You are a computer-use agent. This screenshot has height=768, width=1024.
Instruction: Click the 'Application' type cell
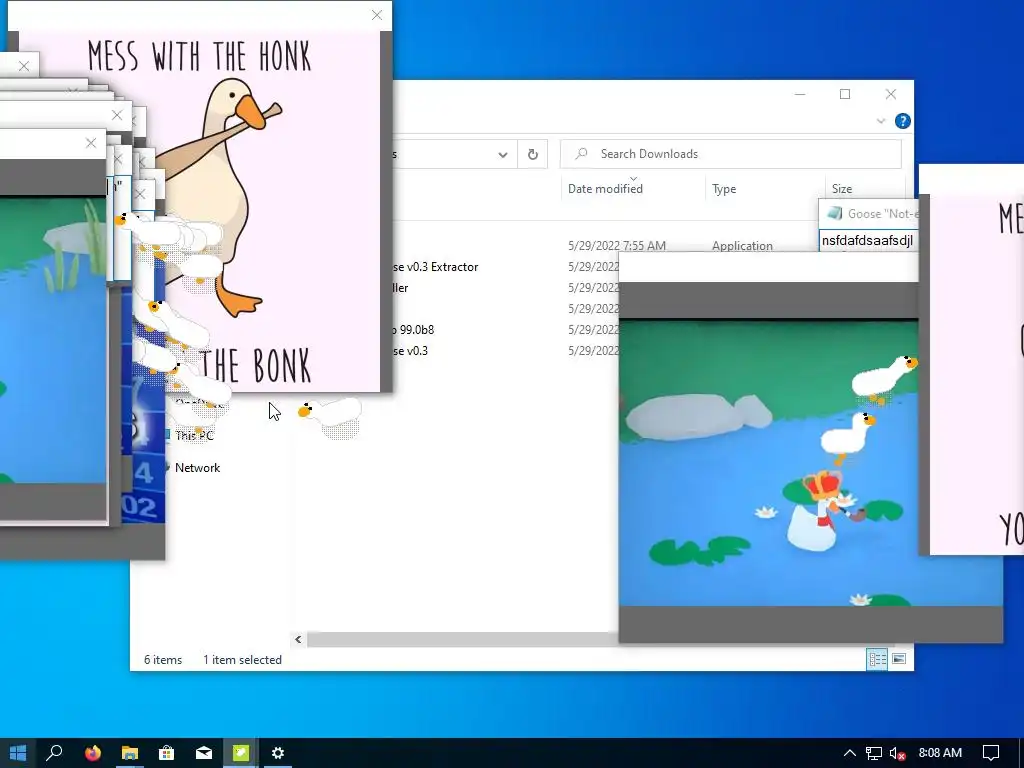742,246
